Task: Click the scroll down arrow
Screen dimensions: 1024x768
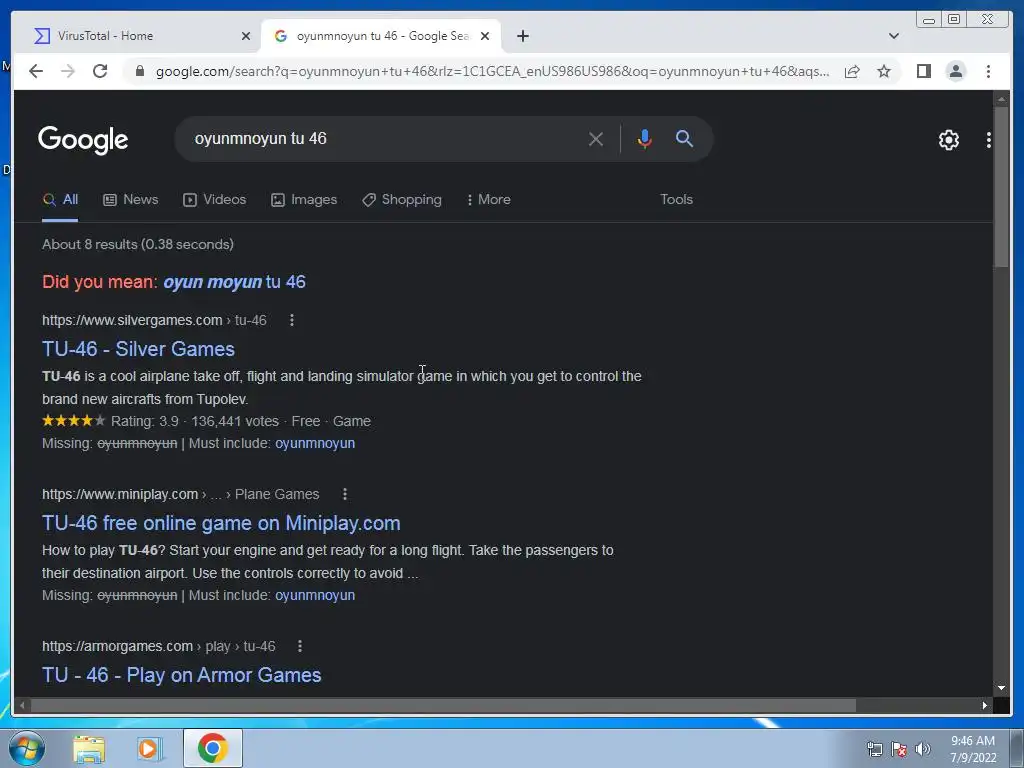Action: tap(1001, 688)
